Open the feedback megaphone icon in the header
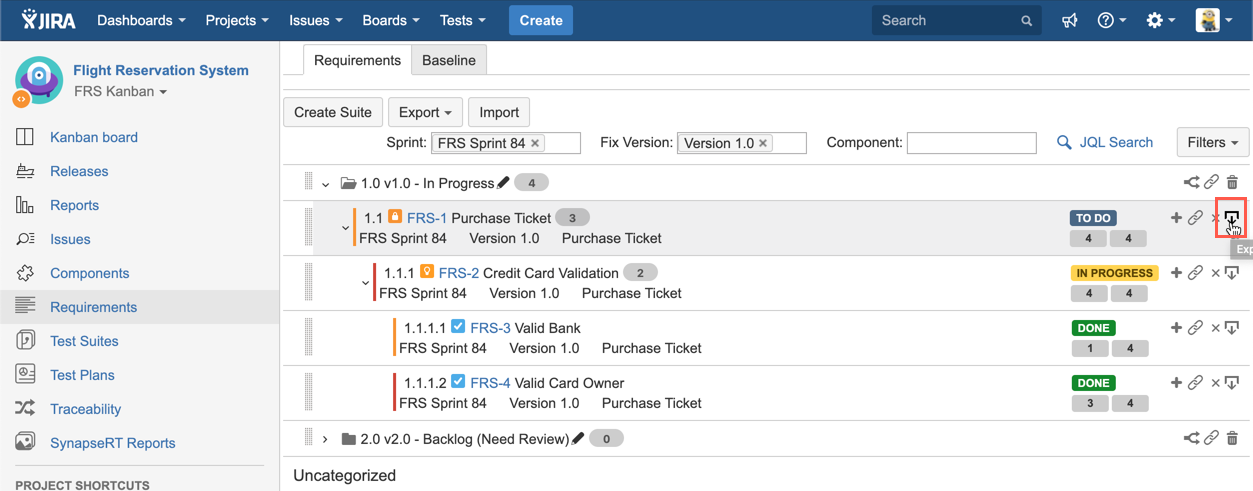 pyautogui.click(x=1069, y=20)
